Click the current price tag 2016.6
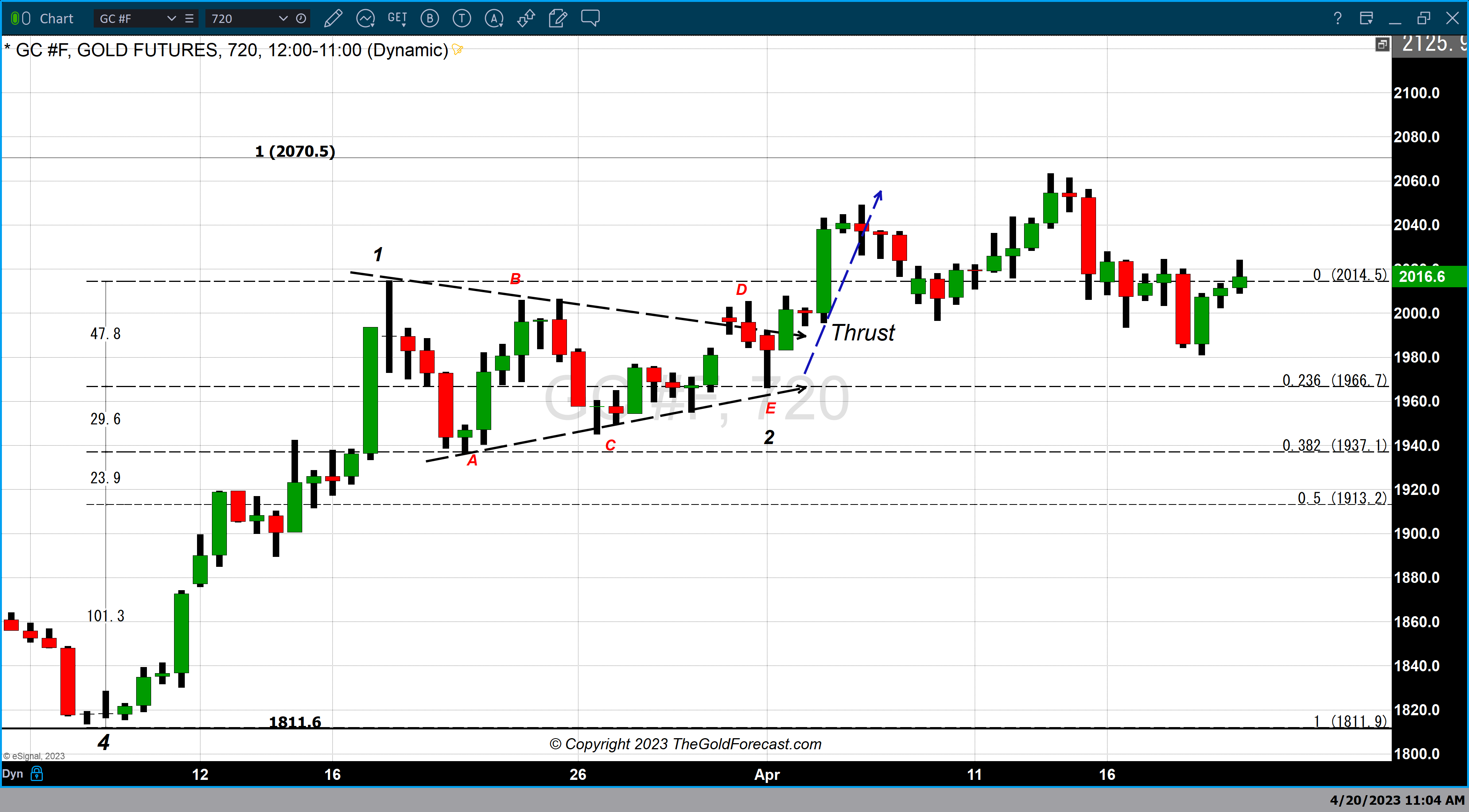The image size is (1469, 812). tap(1430, 277)
